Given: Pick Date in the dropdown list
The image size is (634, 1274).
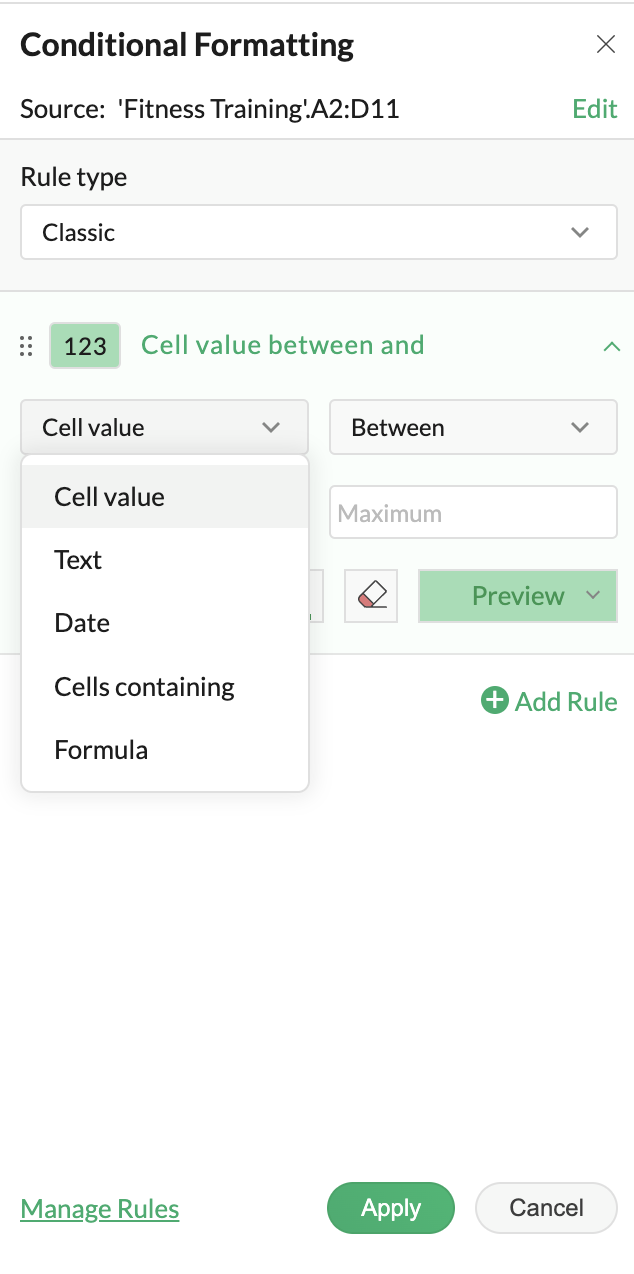Looking at the screenshot, I should click(x=82, y=623).
